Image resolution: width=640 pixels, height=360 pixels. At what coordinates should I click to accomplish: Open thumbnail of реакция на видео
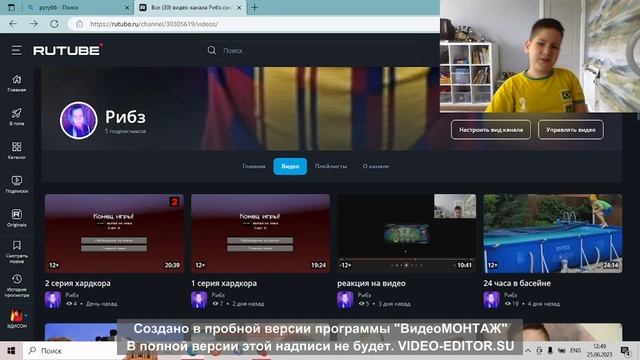pos(407,233)
